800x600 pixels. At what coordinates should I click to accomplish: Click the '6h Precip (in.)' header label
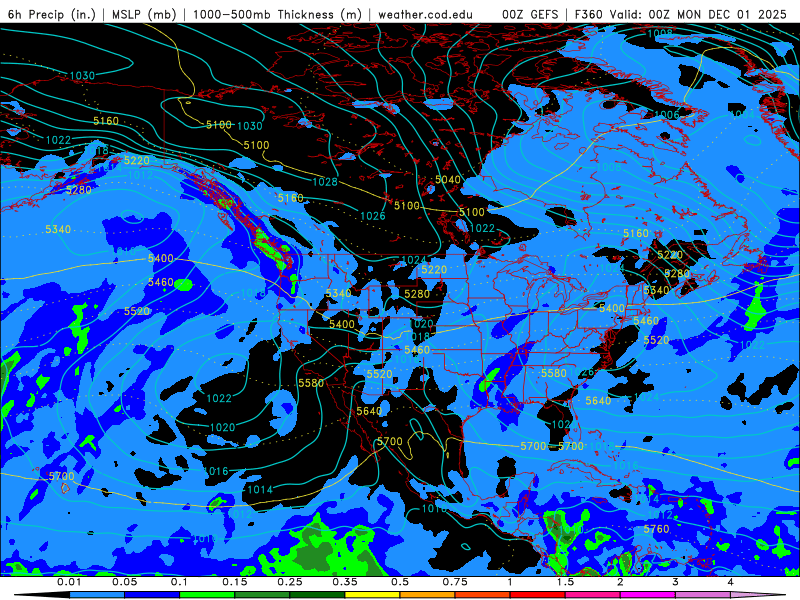tap(52, 14)
